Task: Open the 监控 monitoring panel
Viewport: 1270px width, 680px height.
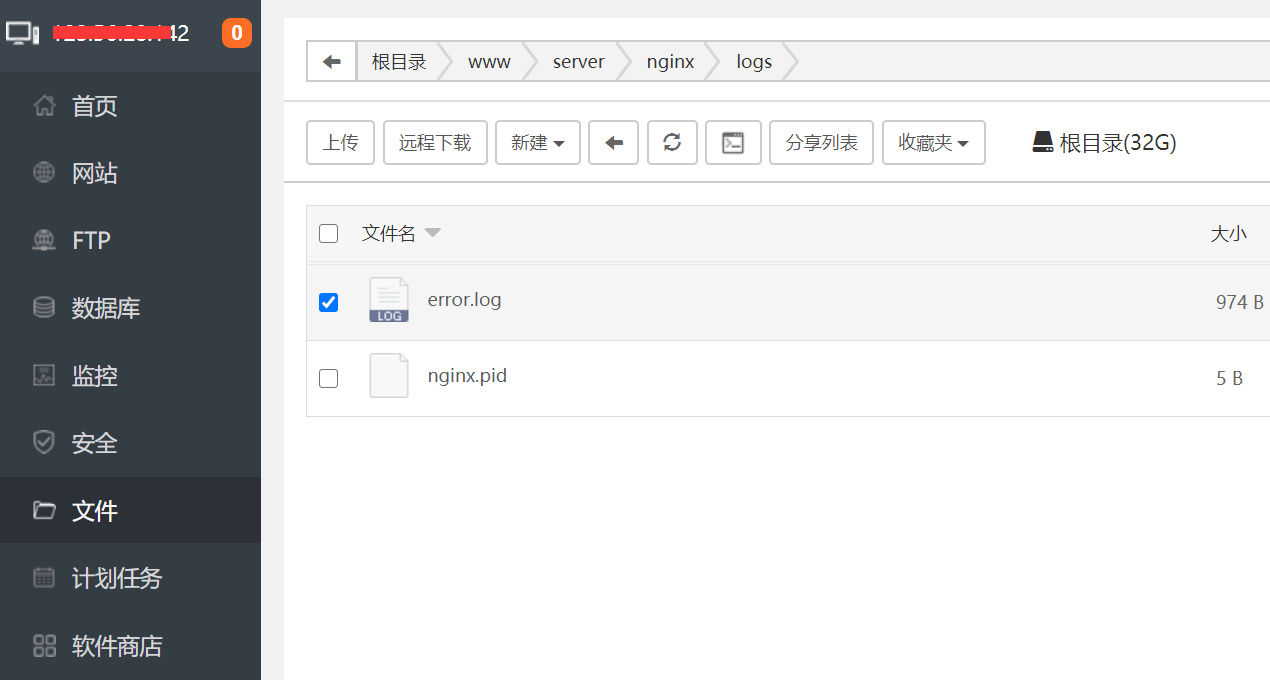Action: tap(95, 375)
